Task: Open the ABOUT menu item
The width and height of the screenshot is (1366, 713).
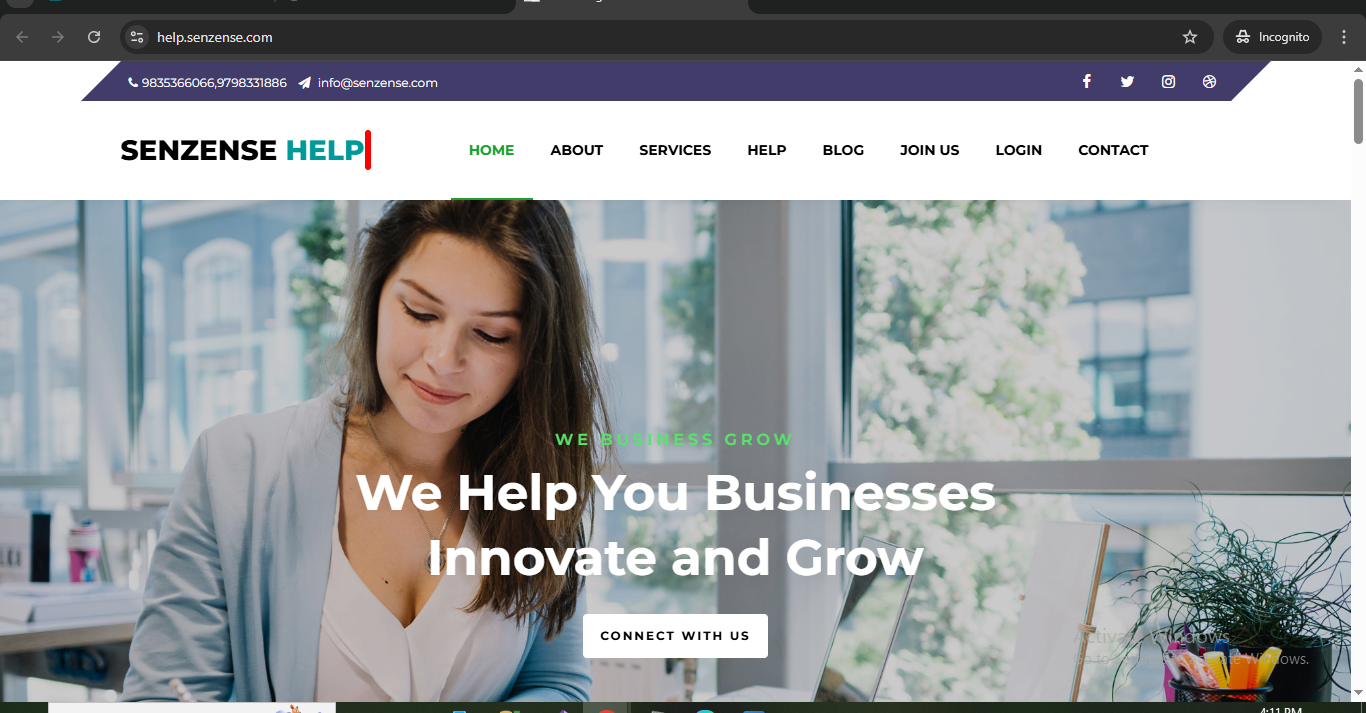Action: (576, 150)
